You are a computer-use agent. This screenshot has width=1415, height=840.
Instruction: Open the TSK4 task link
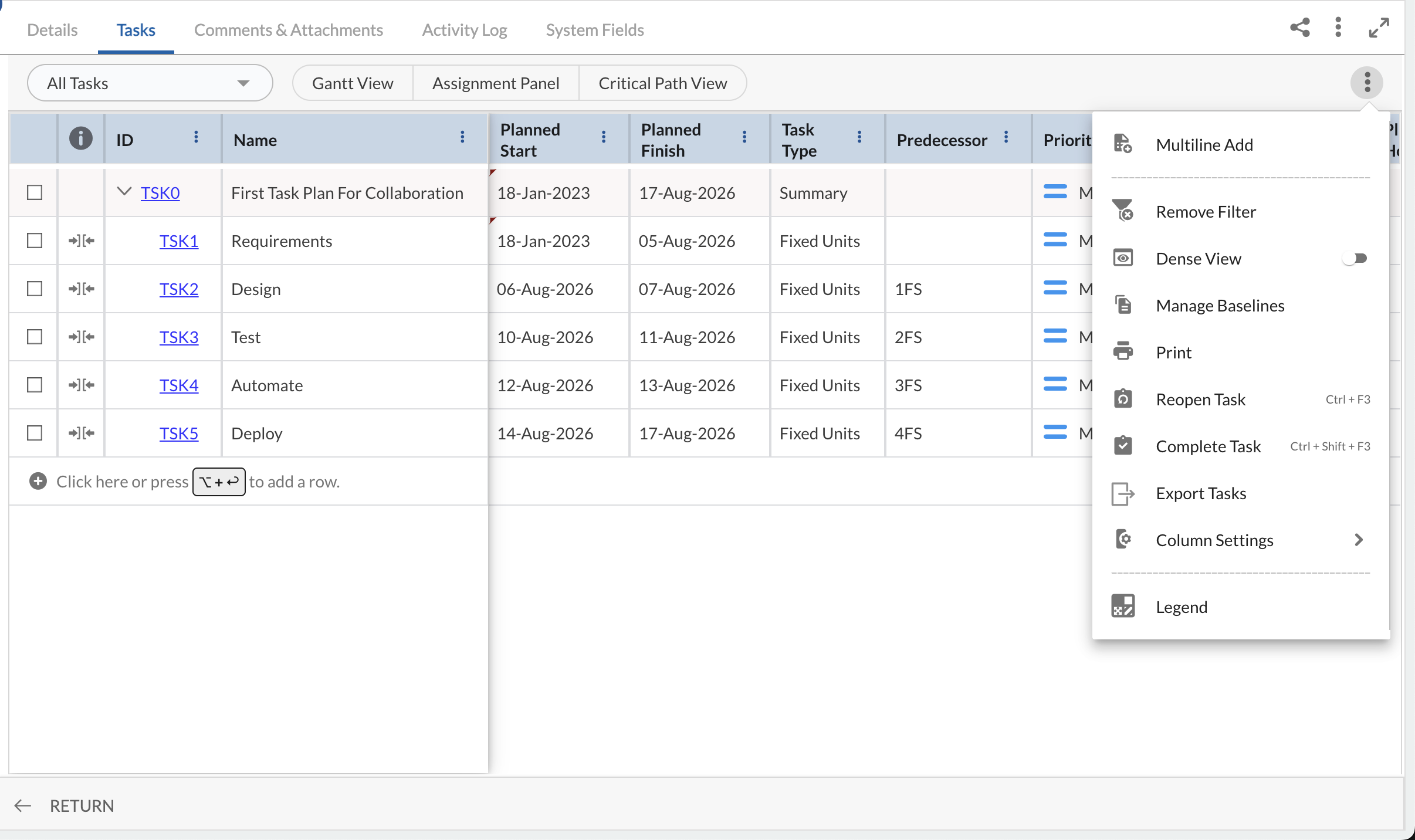click(179, 385)
